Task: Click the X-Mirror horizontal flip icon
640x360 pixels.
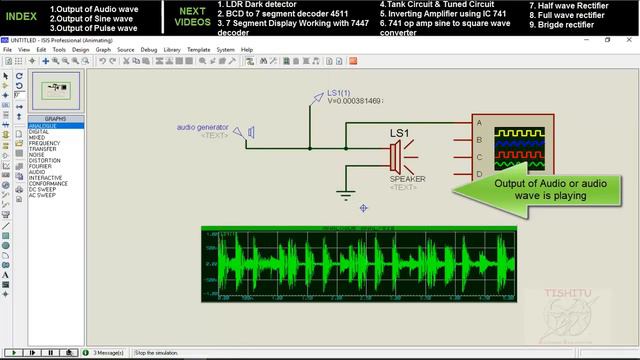Action: (19, 107)
